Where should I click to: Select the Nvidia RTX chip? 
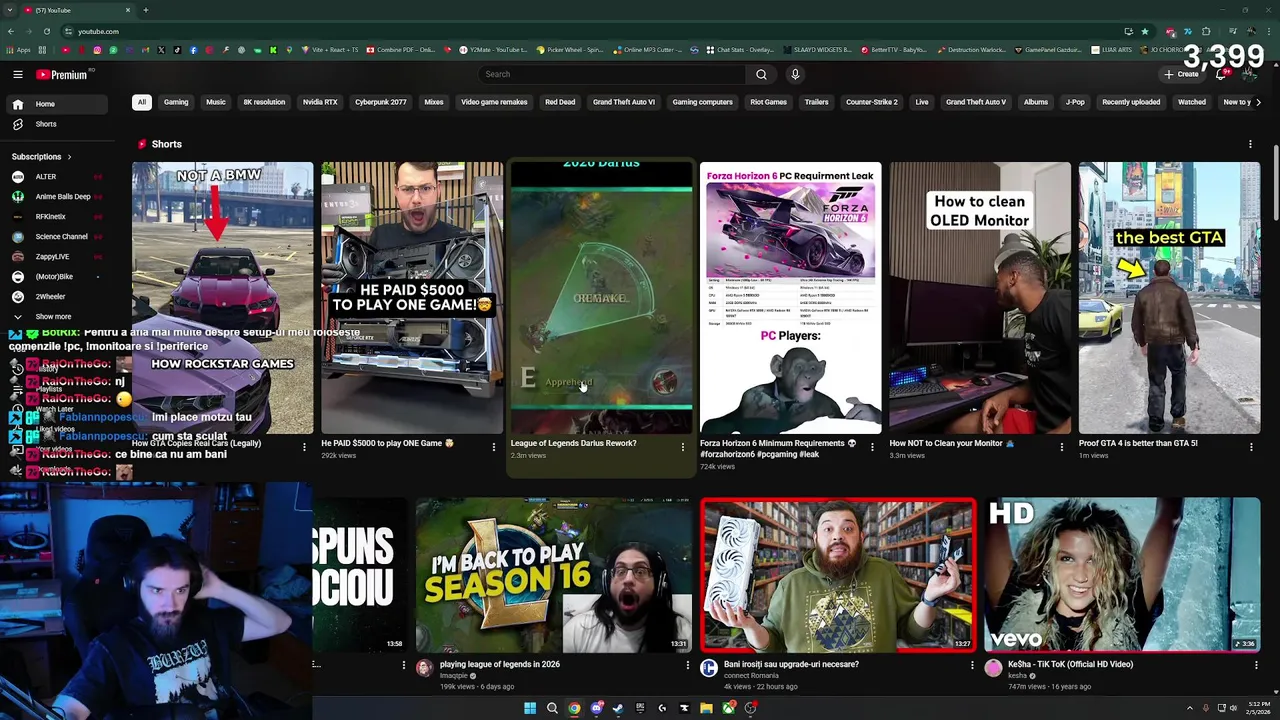[x=320, y=102]
